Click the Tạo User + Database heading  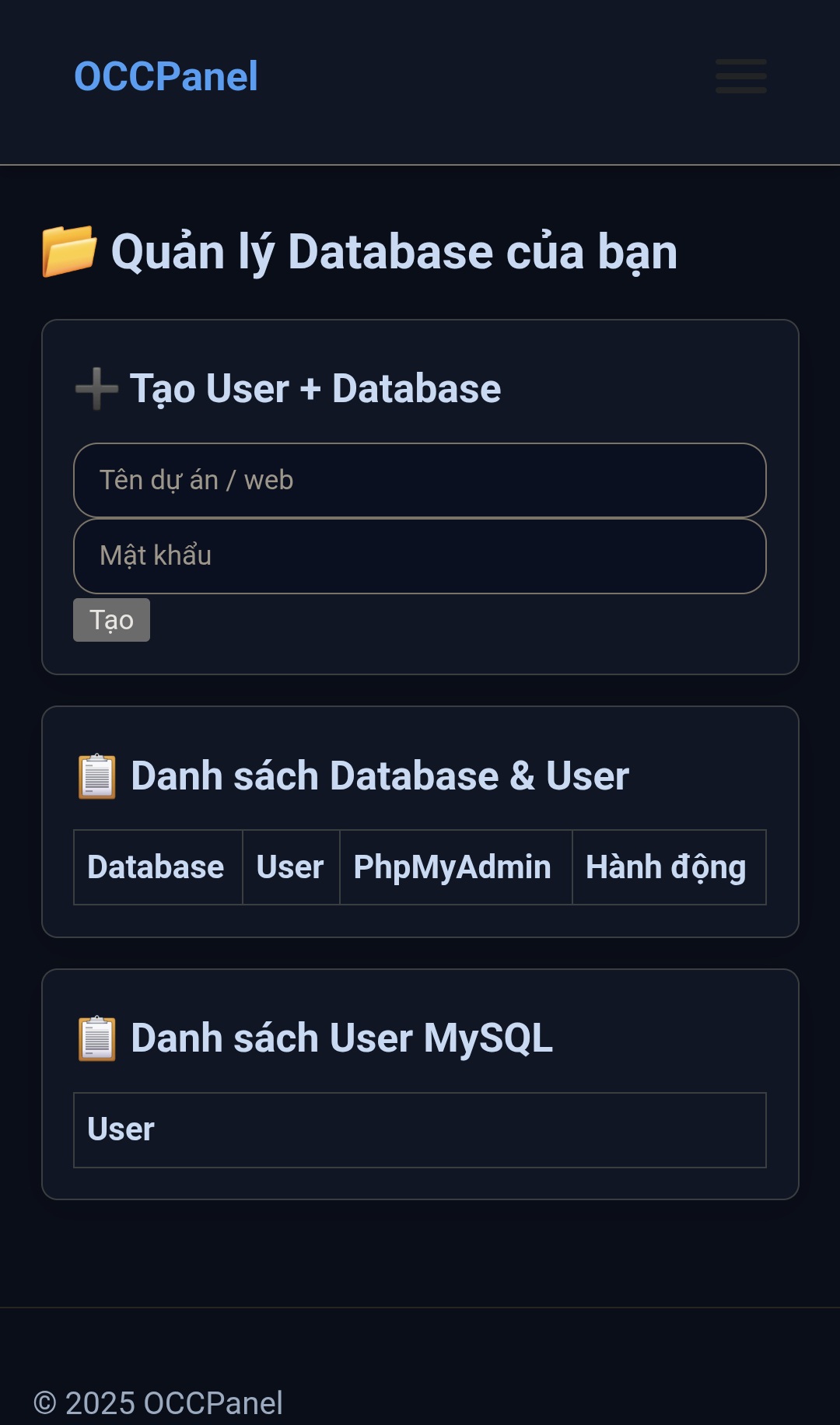point(315,388)
